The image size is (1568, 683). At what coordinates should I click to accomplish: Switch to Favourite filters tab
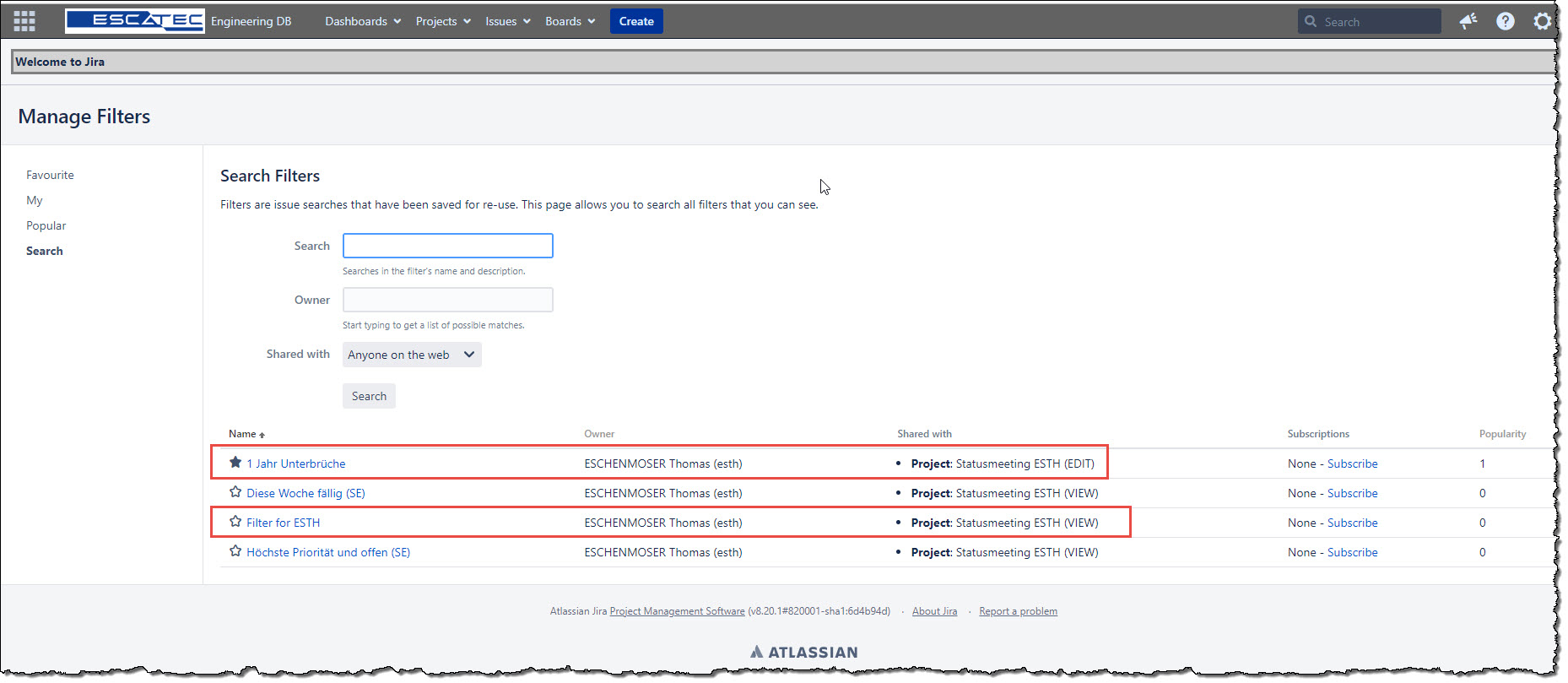(x=50, y=175)
